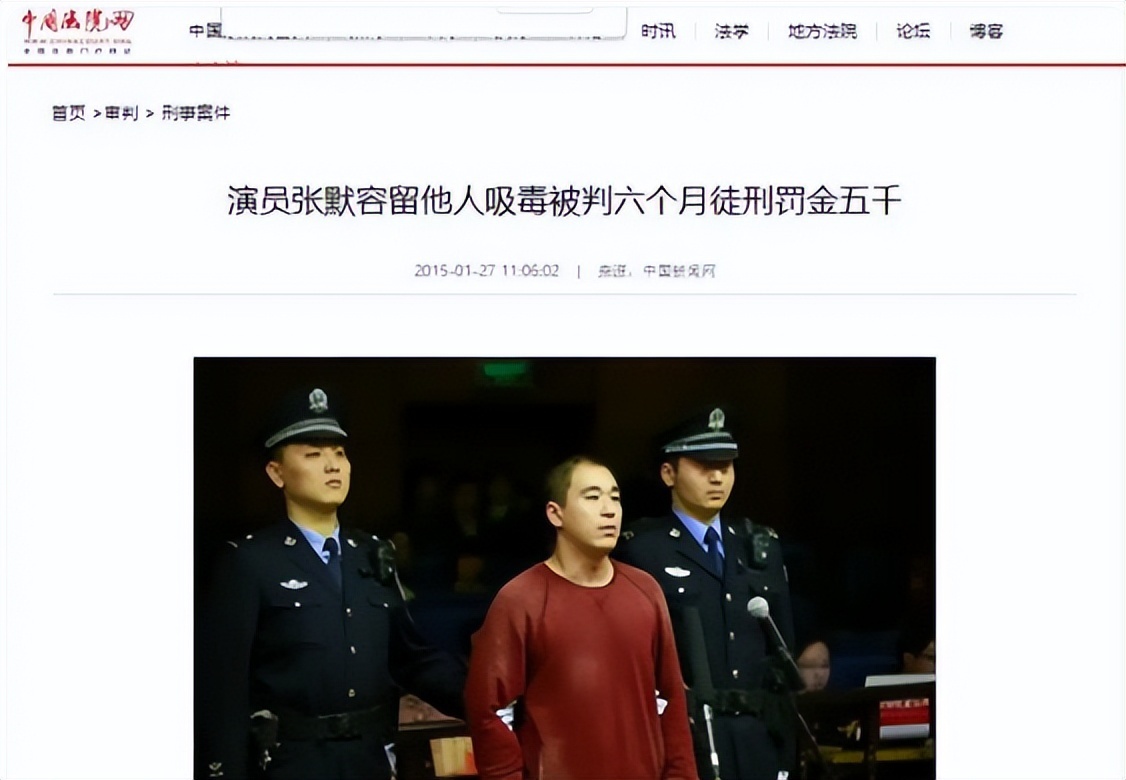1126x780 pixels.
Task: Go to the 地方法院 section
Action: pyautogui.click(x=822, y=31)
